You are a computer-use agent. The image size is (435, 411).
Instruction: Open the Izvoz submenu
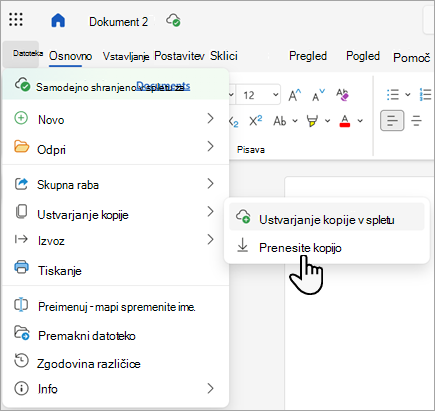(115, 240)
